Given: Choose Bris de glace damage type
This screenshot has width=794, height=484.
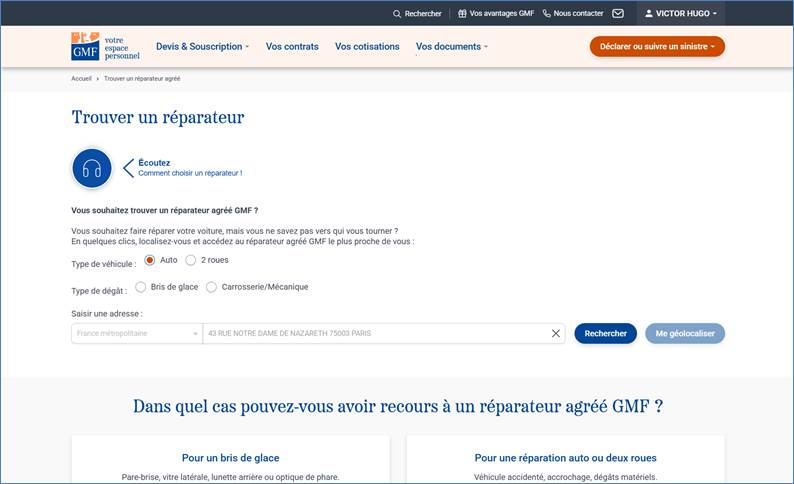Looking at the screenshot, I should (x=140, y=287).
